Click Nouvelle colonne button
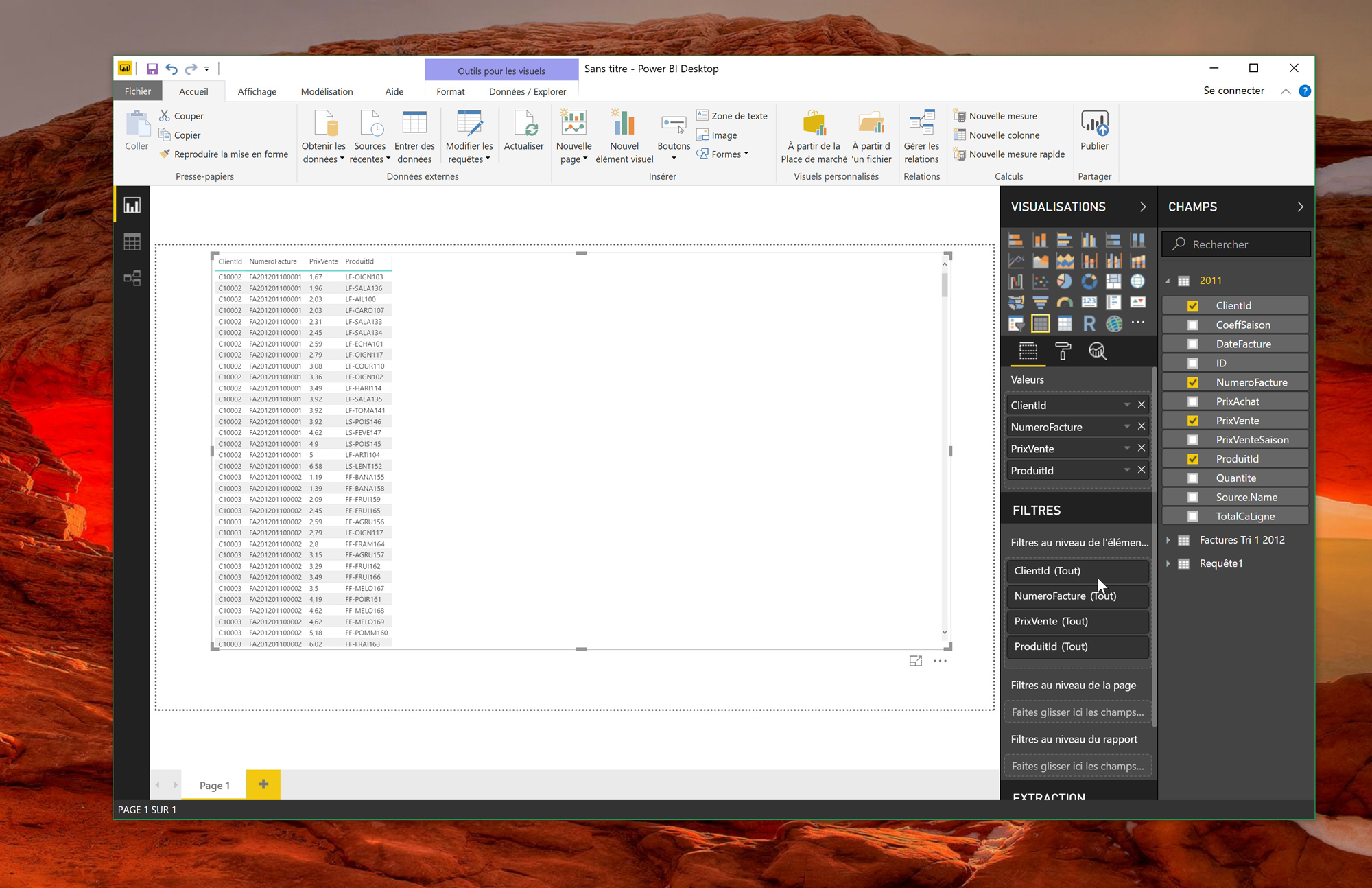Screen dimensions: 1372x888 pyautogui.click(x=997, y=135)
